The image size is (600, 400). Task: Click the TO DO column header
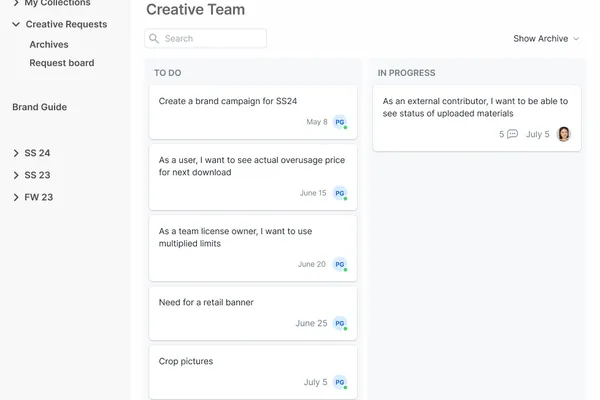[x=168, y=73]
